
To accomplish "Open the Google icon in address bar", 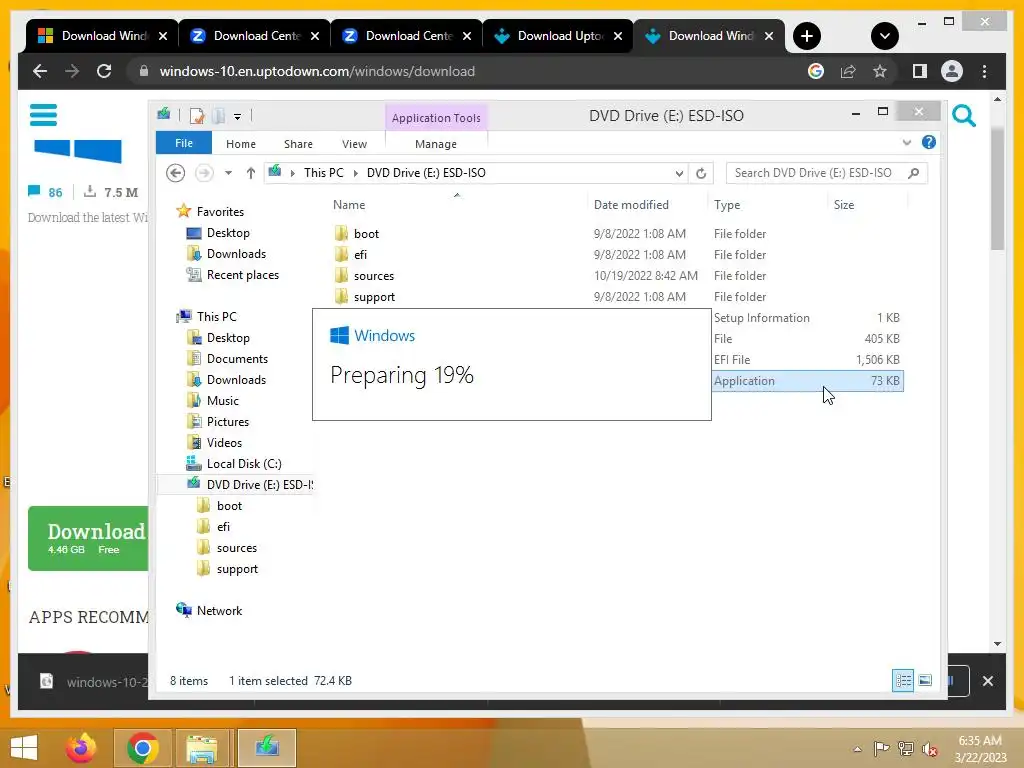I will (816, 71).
